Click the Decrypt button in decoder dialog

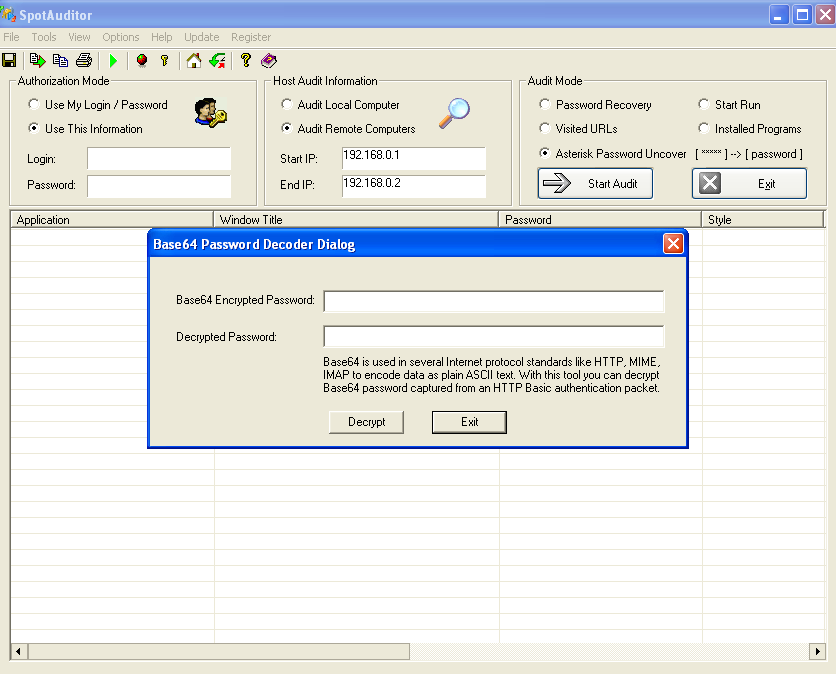point(366,422)
